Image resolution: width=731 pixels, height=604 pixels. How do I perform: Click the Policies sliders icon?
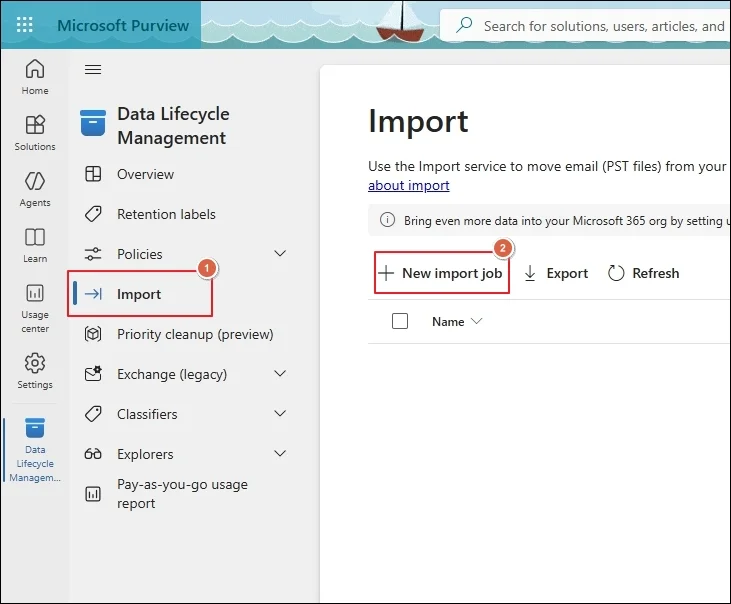[x=93, y=254]
